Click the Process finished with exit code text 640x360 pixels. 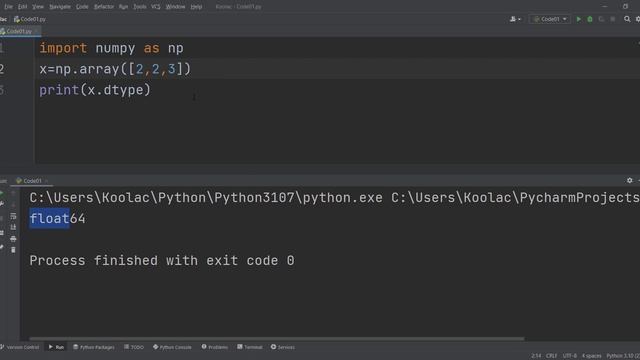coord(162,260)
